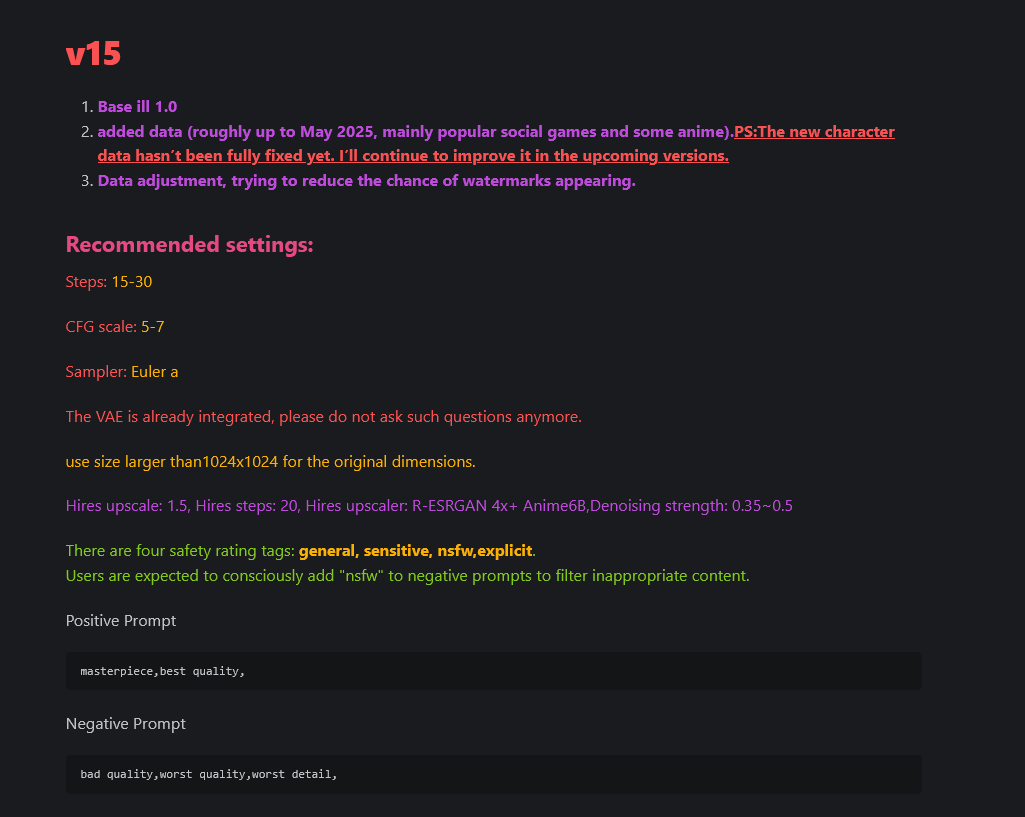The image size is (1025, 817).
Task: Click the Hires upscale settings line
Action: coord(429,506)
